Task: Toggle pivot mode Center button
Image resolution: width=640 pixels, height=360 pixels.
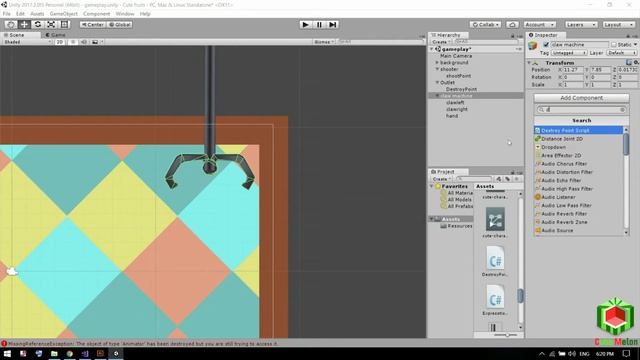Action: pyautogui.click(x=93, y=24)
